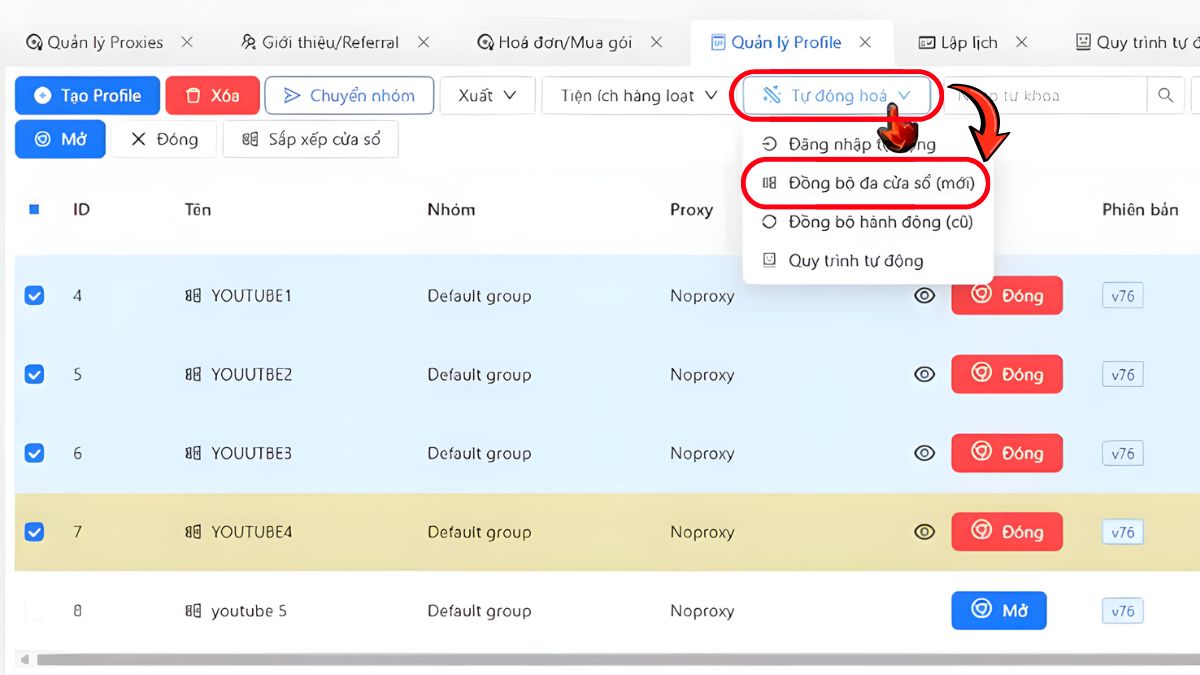This screenshot has width=1200, height=675.
Task: Click the eye icon in YOUTUBE1 row
Action: (925, 296)
